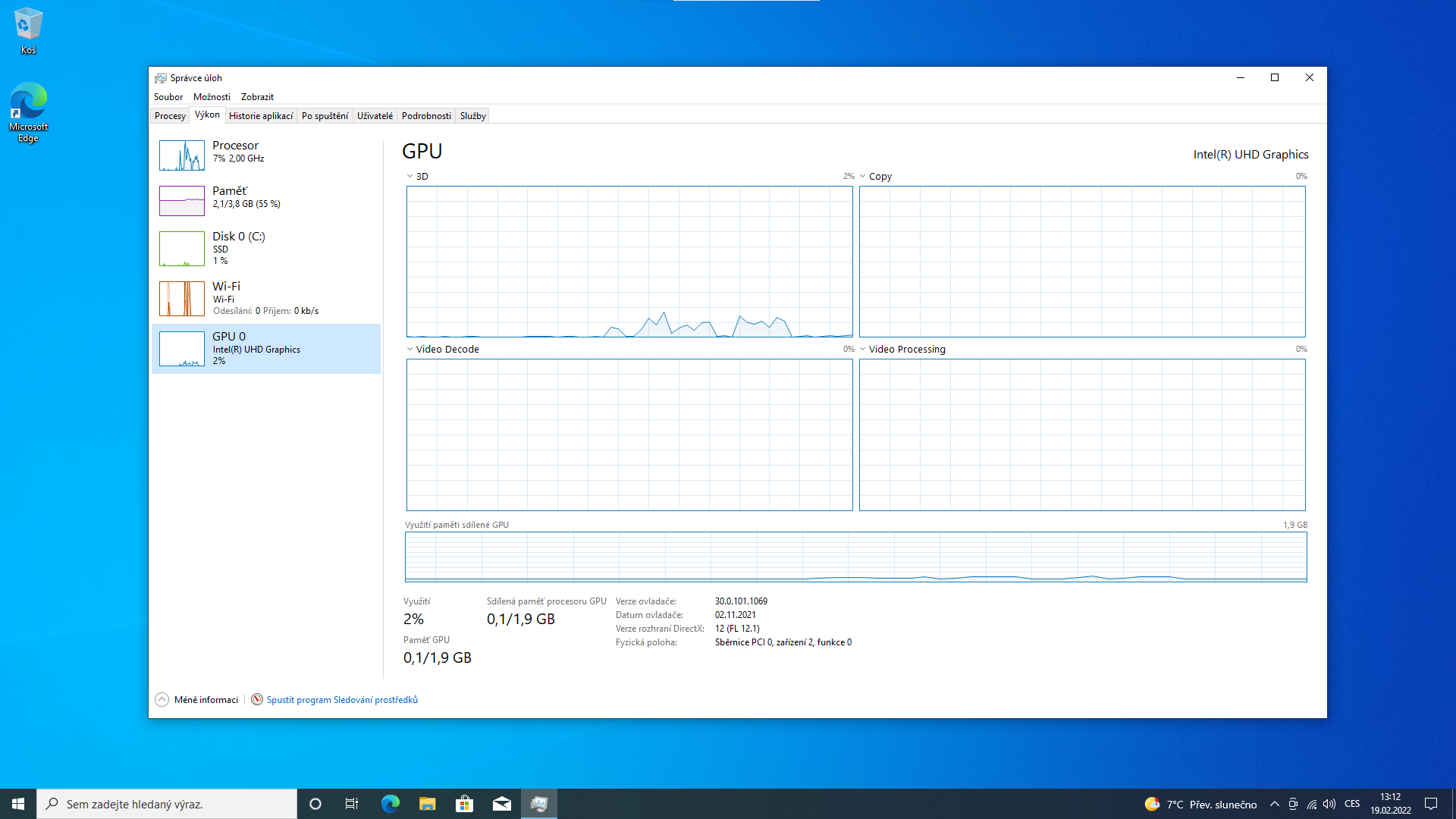Click the CES input language indicator
This screenshot has height=819, width=1456.
coord(1352,804)
